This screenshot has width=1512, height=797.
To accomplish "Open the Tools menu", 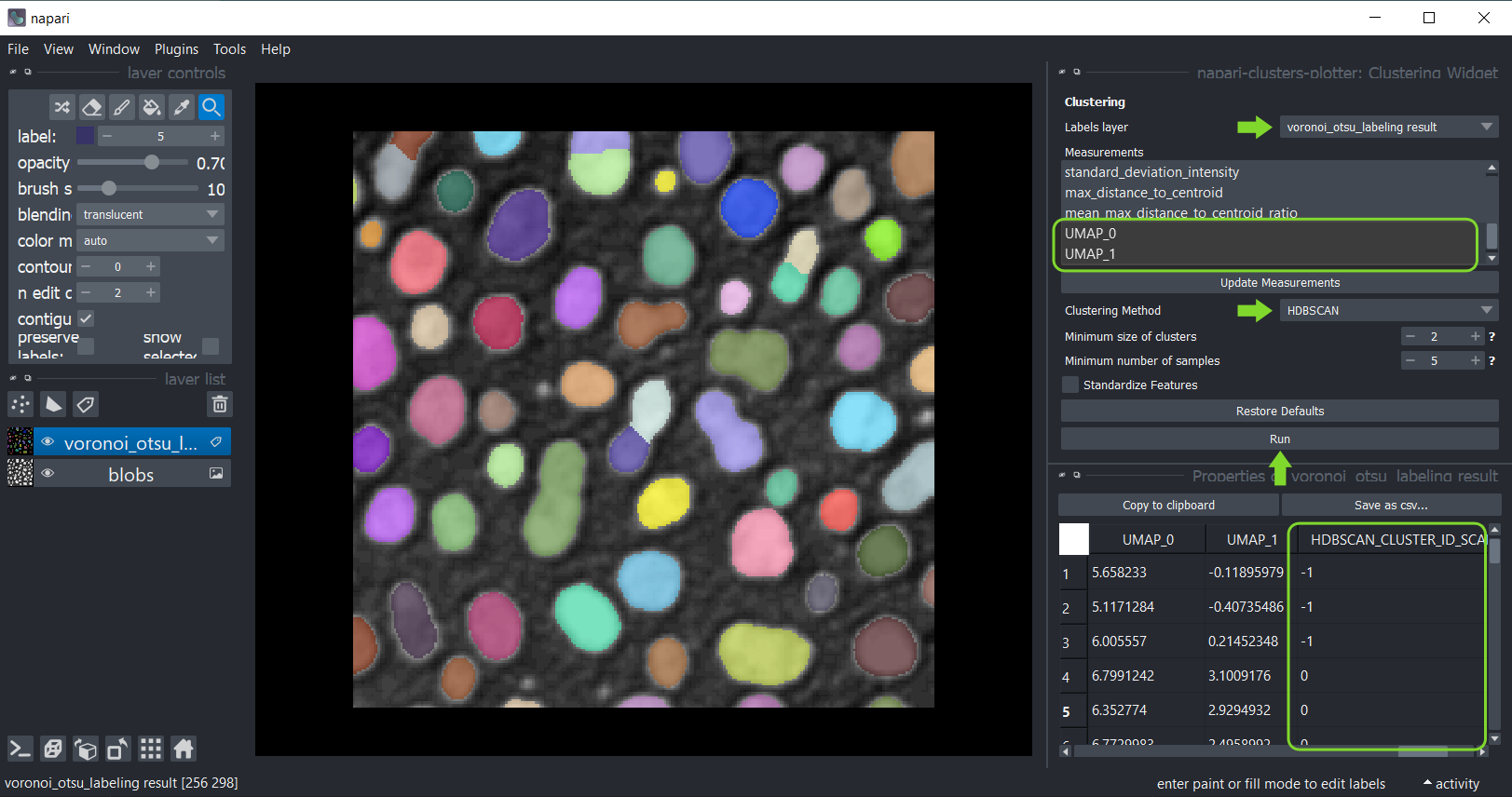I will 229,49.
